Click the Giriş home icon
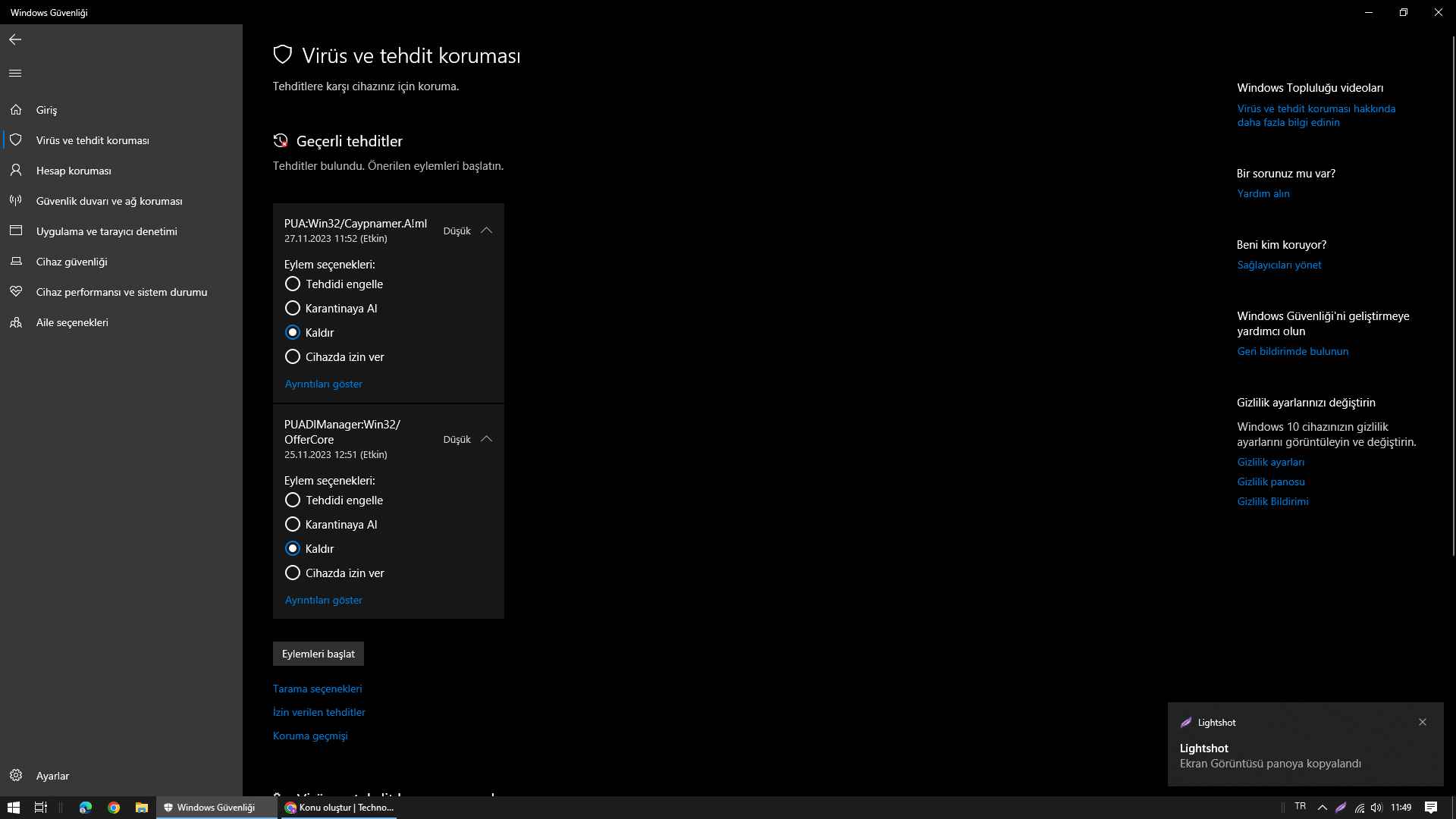This screenshot has width=1456, height=819. click(x=16, y=110)
